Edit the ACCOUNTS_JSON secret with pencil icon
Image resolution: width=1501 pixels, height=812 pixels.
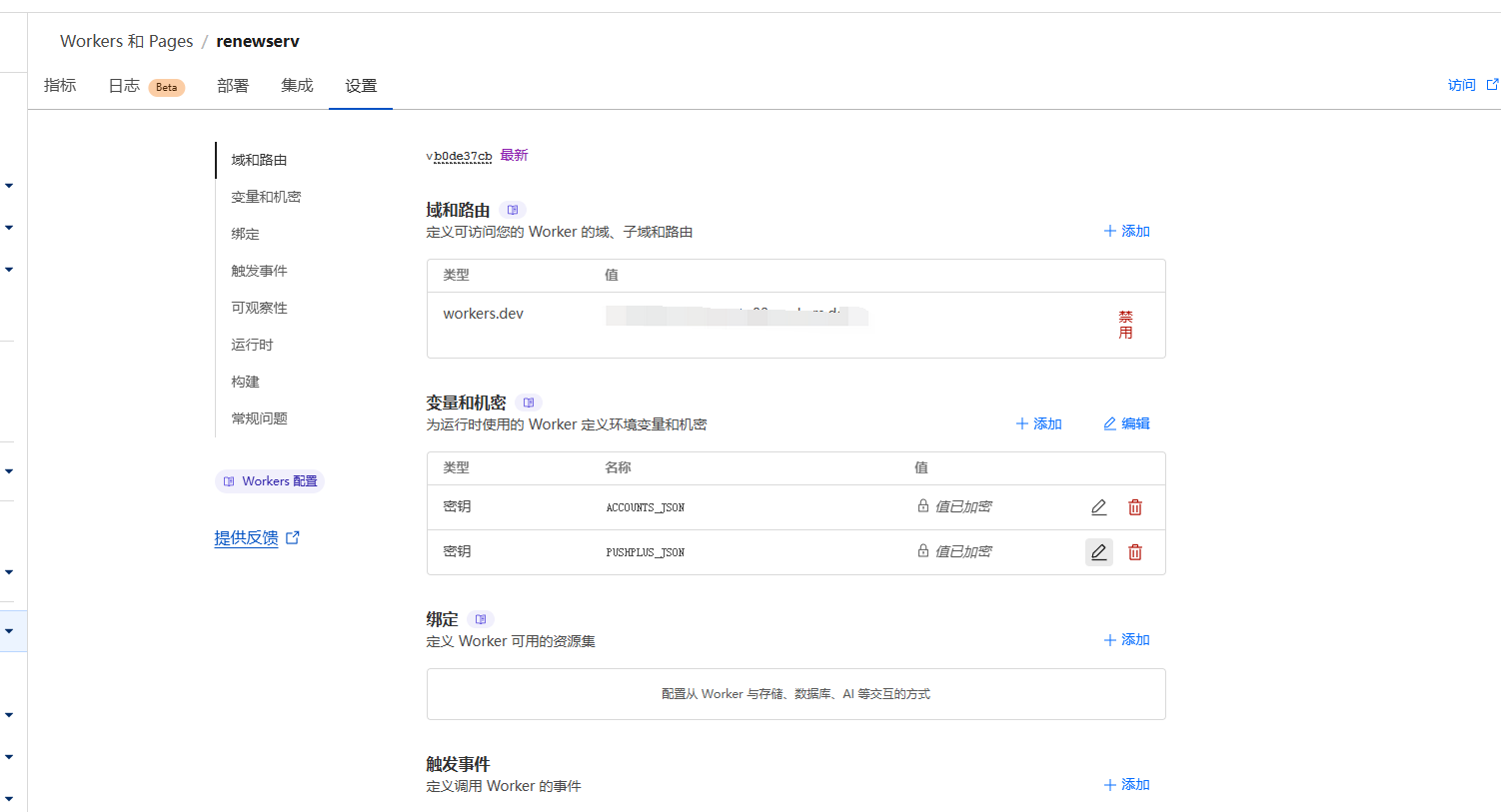pyautogui.click(x=1098, y=507)
